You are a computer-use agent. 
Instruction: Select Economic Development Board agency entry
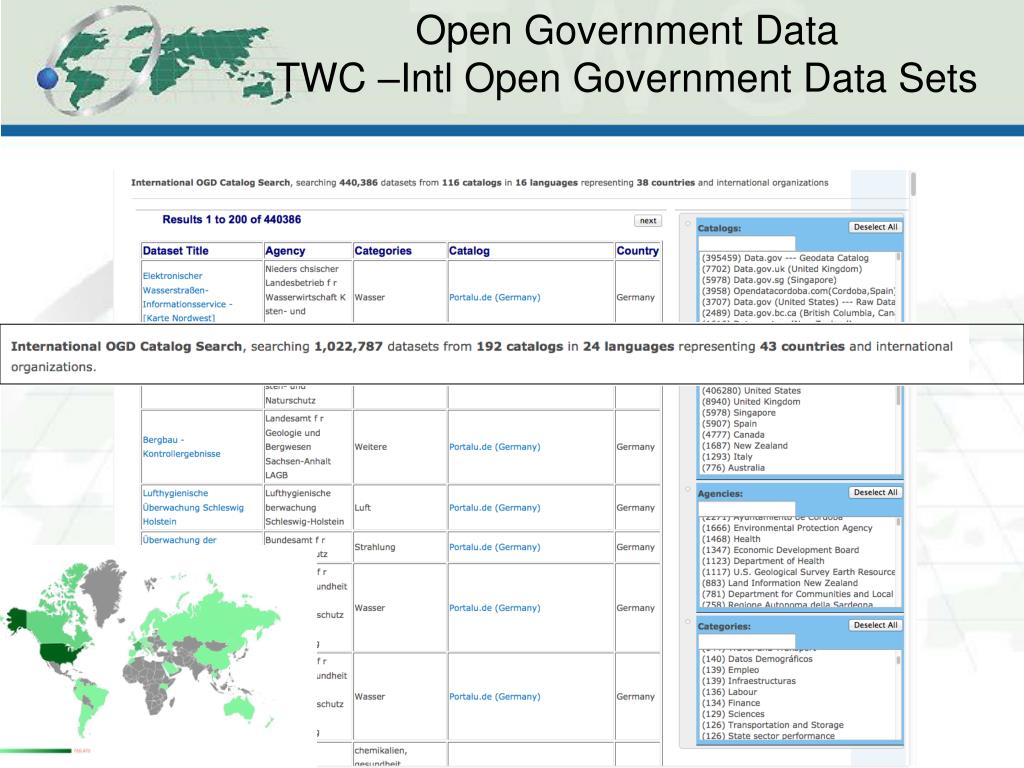click(780, 550)
